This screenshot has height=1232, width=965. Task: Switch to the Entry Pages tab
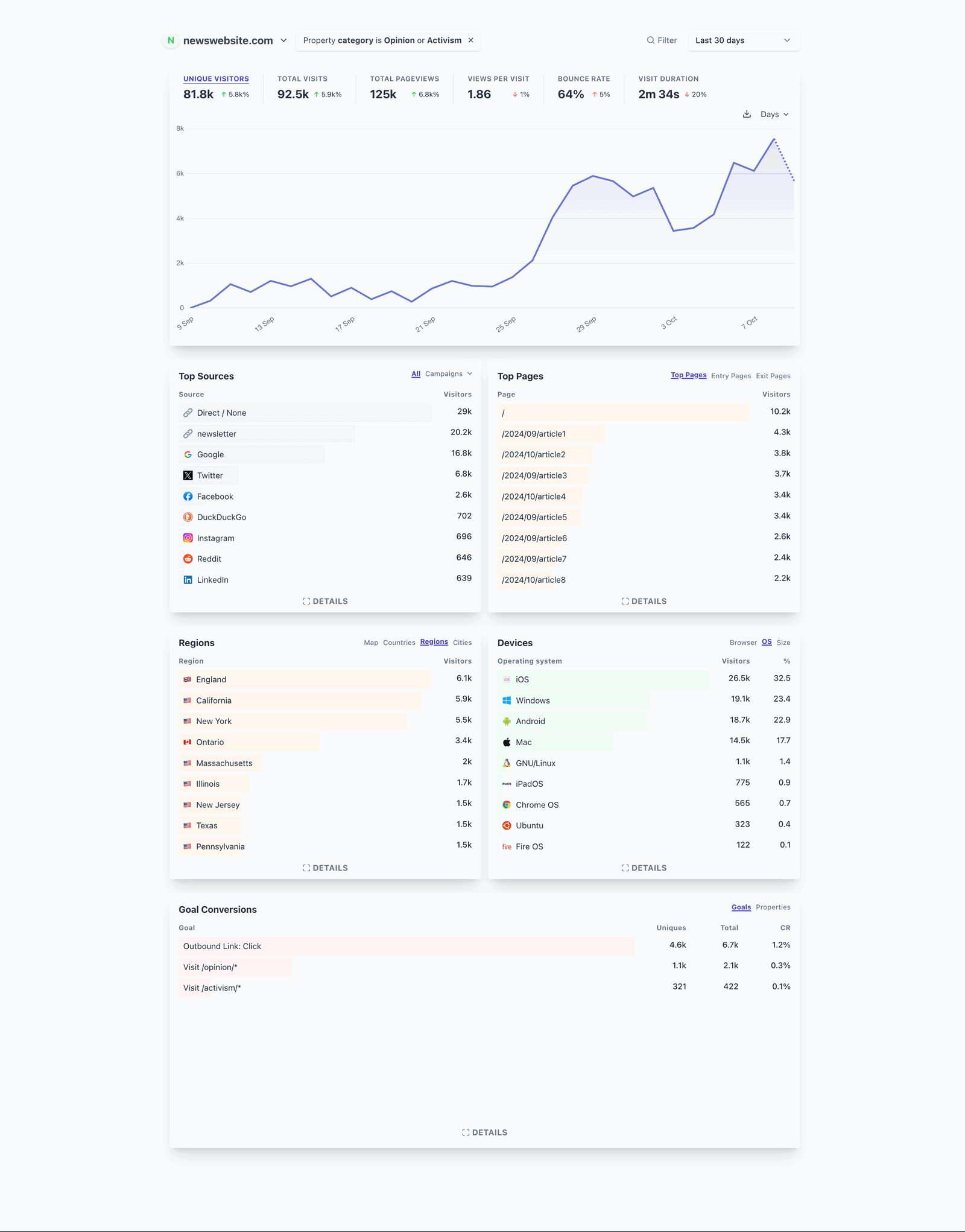(731, 376)
